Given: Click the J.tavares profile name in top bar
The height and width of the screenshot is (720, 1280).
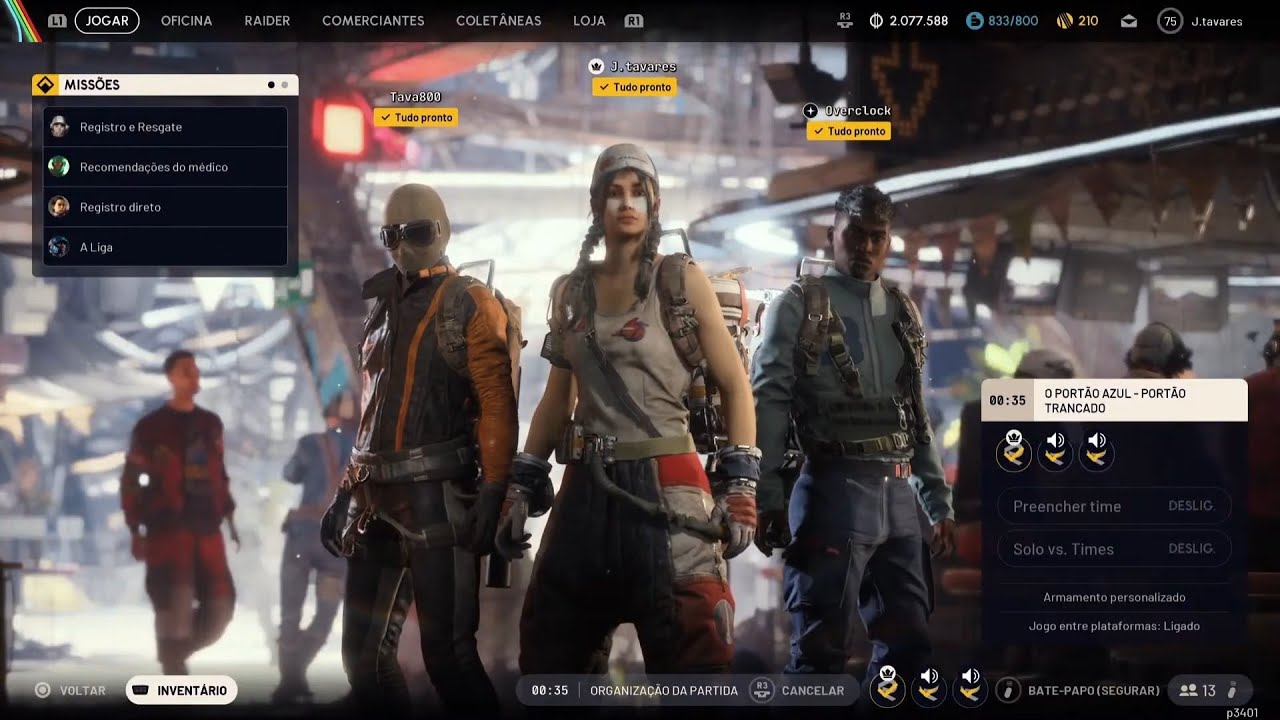Looking at the screenshot, I should coord(1217,21).
